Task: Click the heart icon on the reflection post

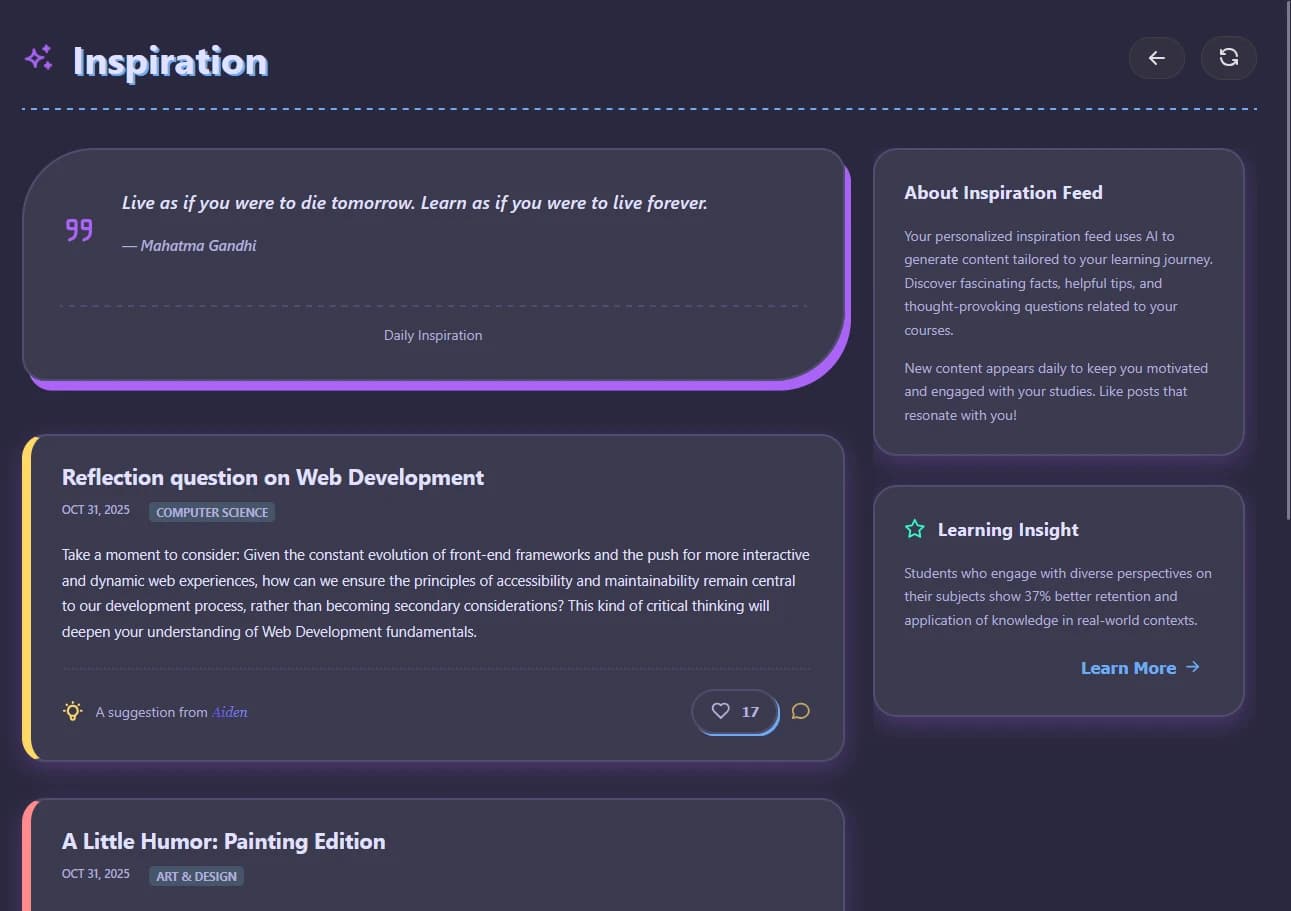Action: (x=721, y=711)
